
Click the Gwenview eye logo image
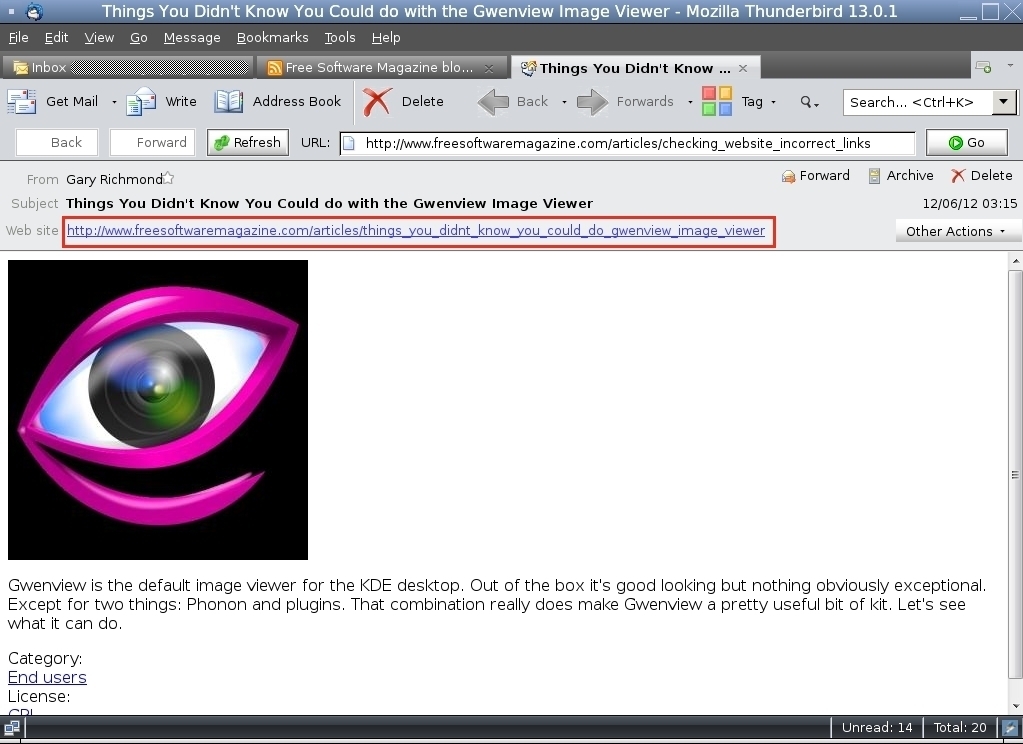coord(158,410)
